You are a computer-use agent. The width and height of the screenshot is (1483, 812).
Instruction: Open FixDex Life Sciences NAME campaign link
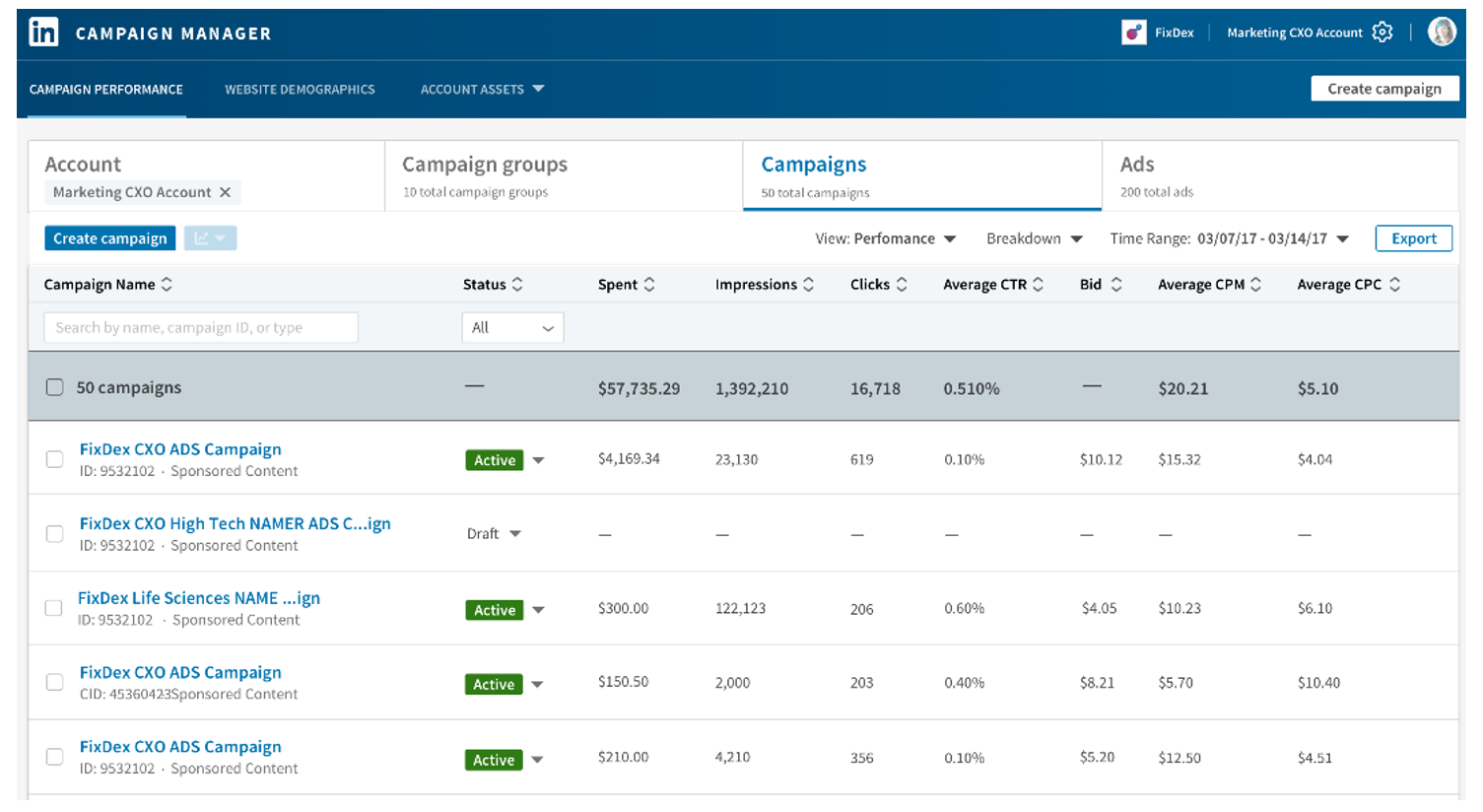(x=199, y=598)
